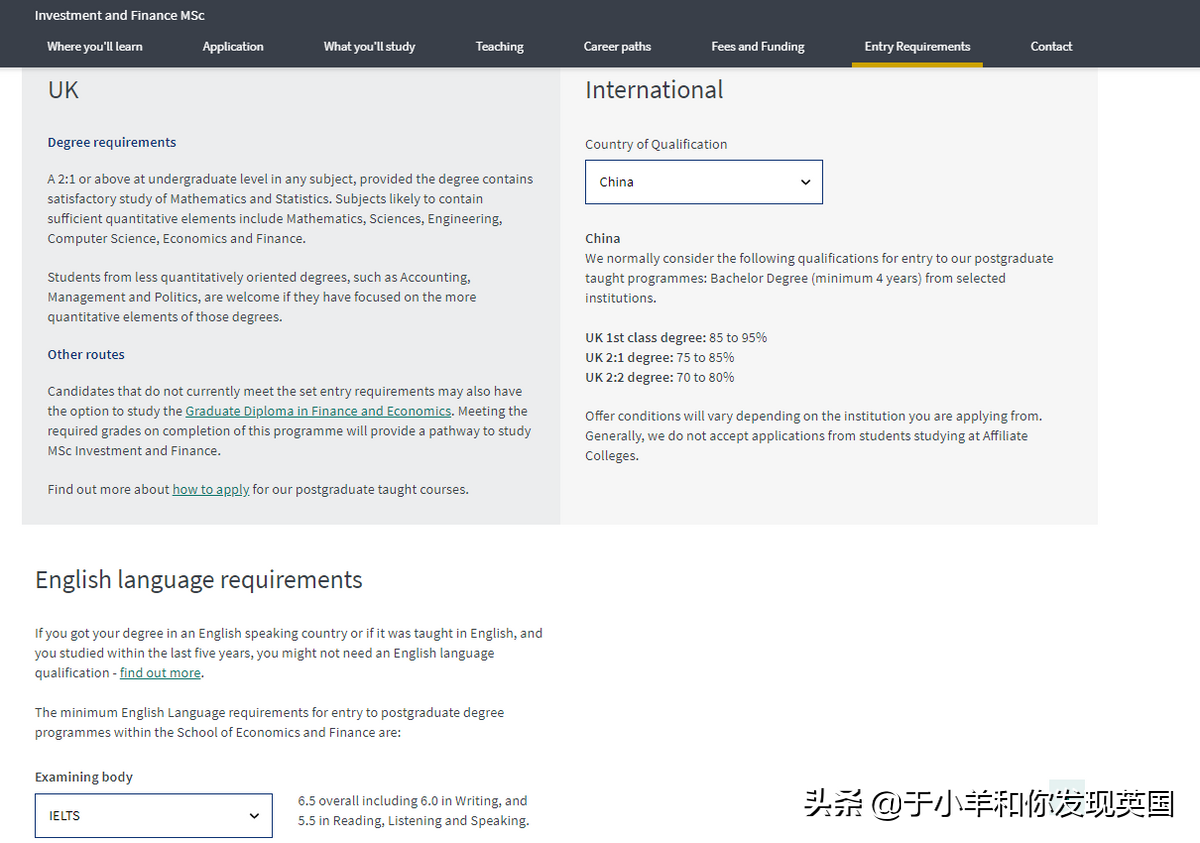Click the UK heading
Screen dimensions: 1200x843
63,90
